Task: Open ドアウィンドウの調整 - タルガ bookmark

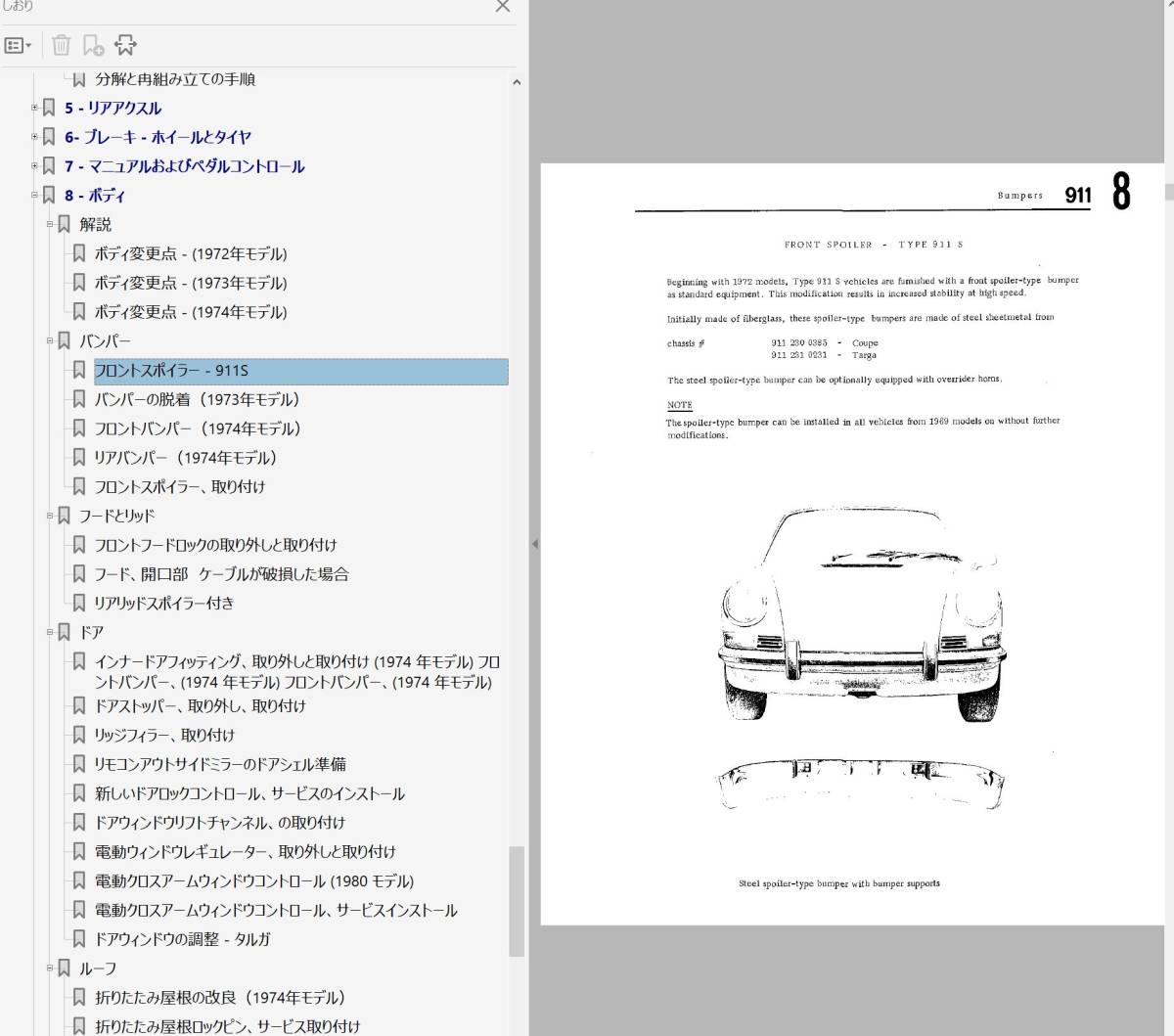Action: (183, 939)
